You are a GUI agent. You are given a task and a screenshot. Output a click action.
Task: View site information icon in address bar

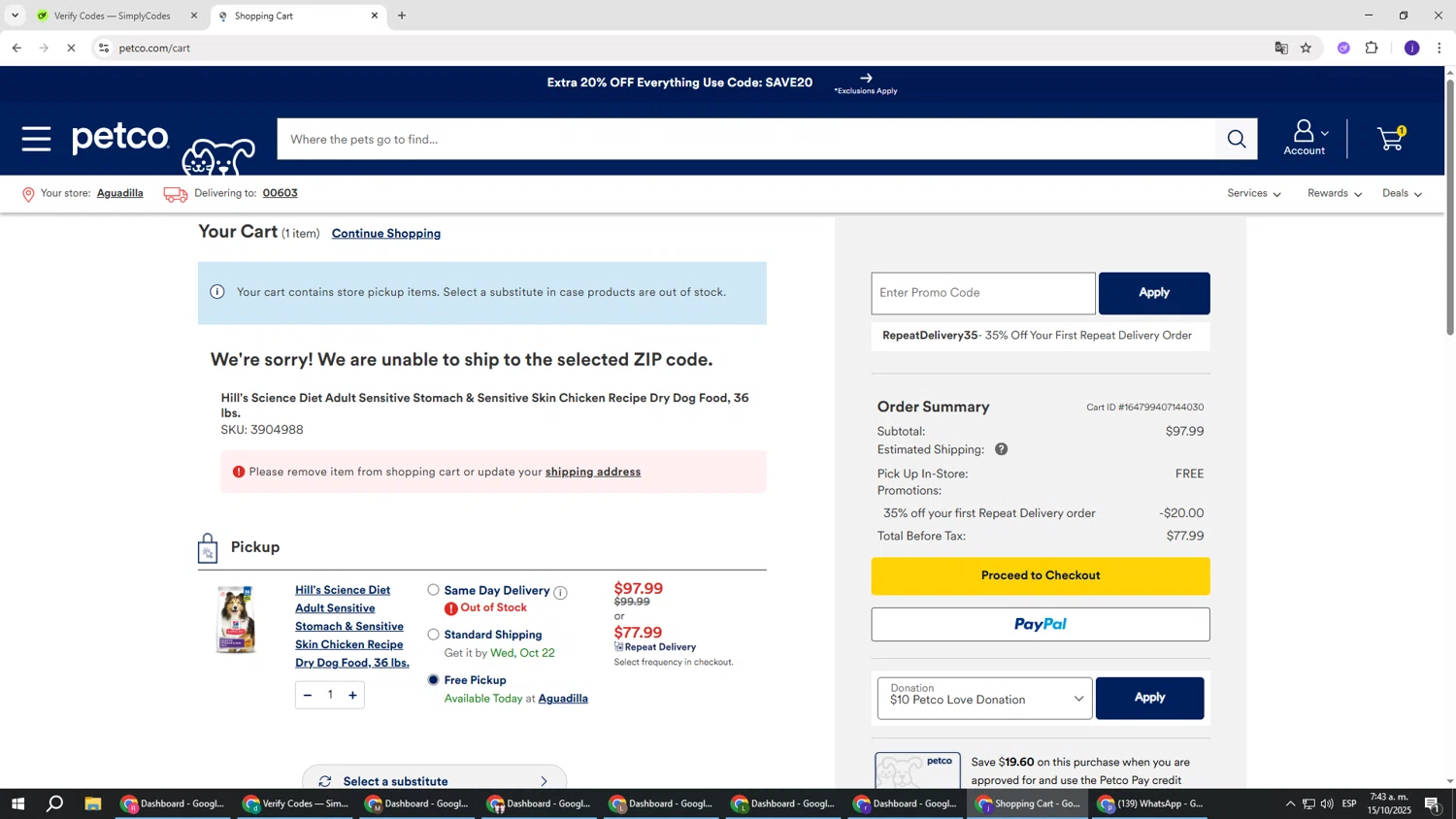tap(104, 48)
